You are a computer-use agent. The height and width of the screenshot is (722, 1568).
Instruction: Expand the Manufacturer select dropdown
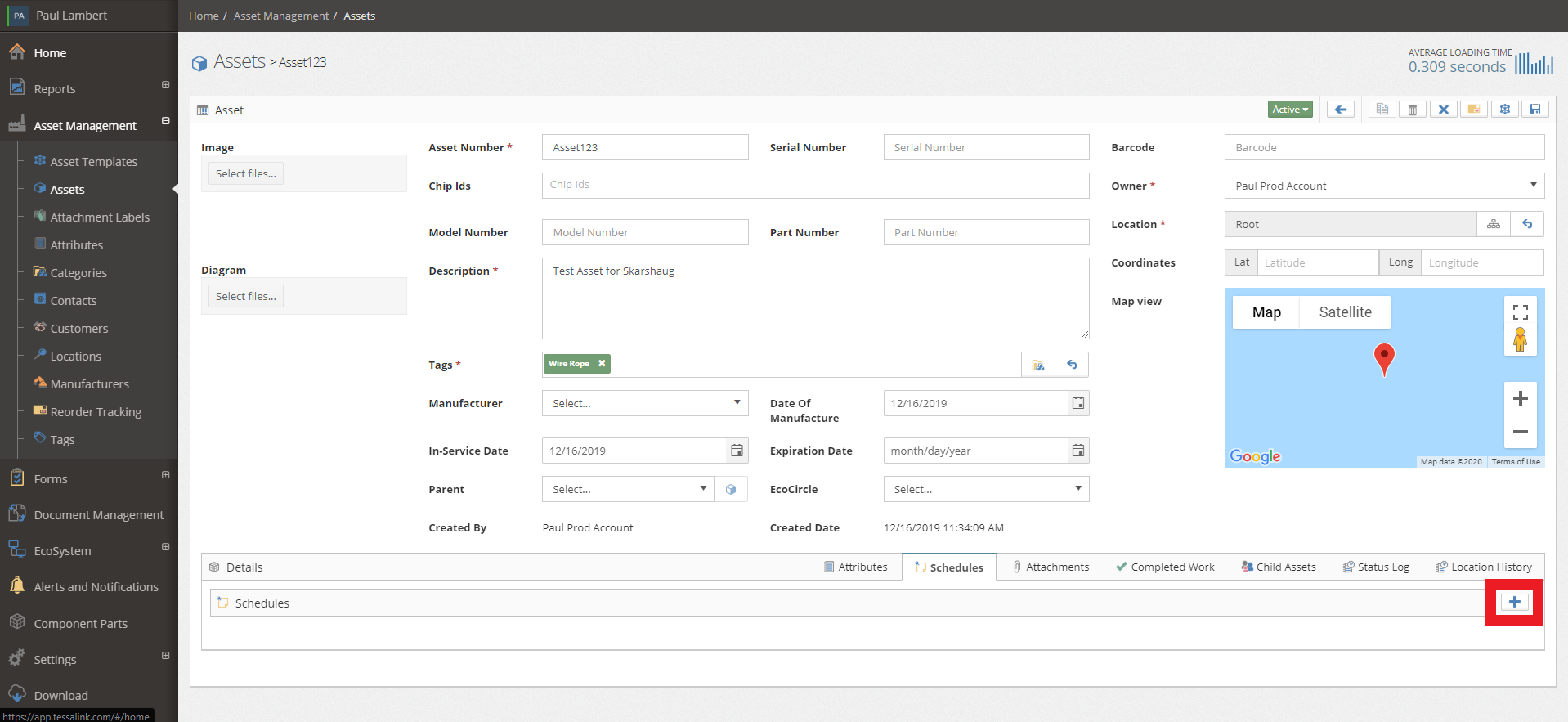(645, 403)
